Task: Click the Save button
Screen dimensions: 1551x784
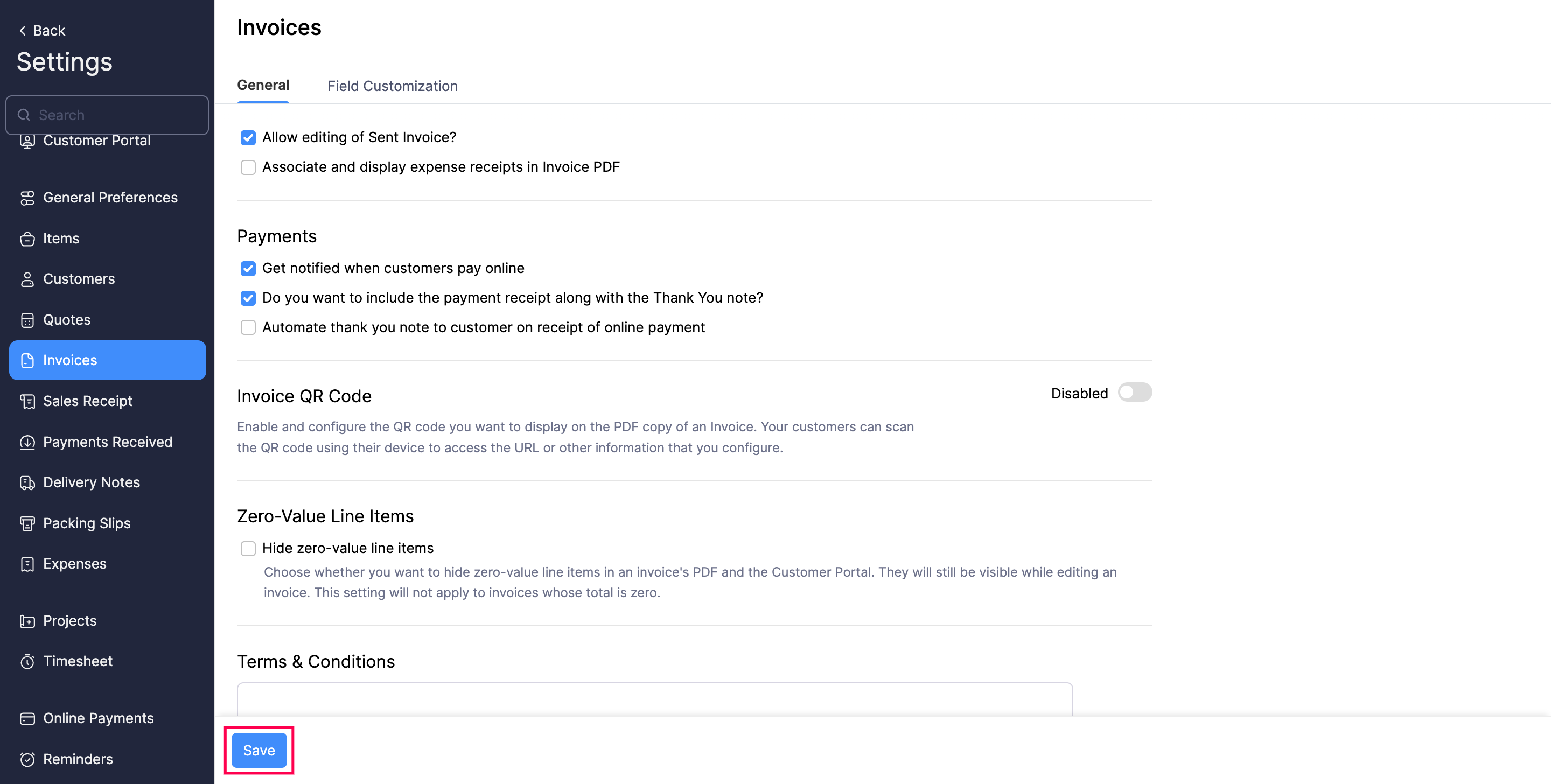Action: [x=259, y=750]
